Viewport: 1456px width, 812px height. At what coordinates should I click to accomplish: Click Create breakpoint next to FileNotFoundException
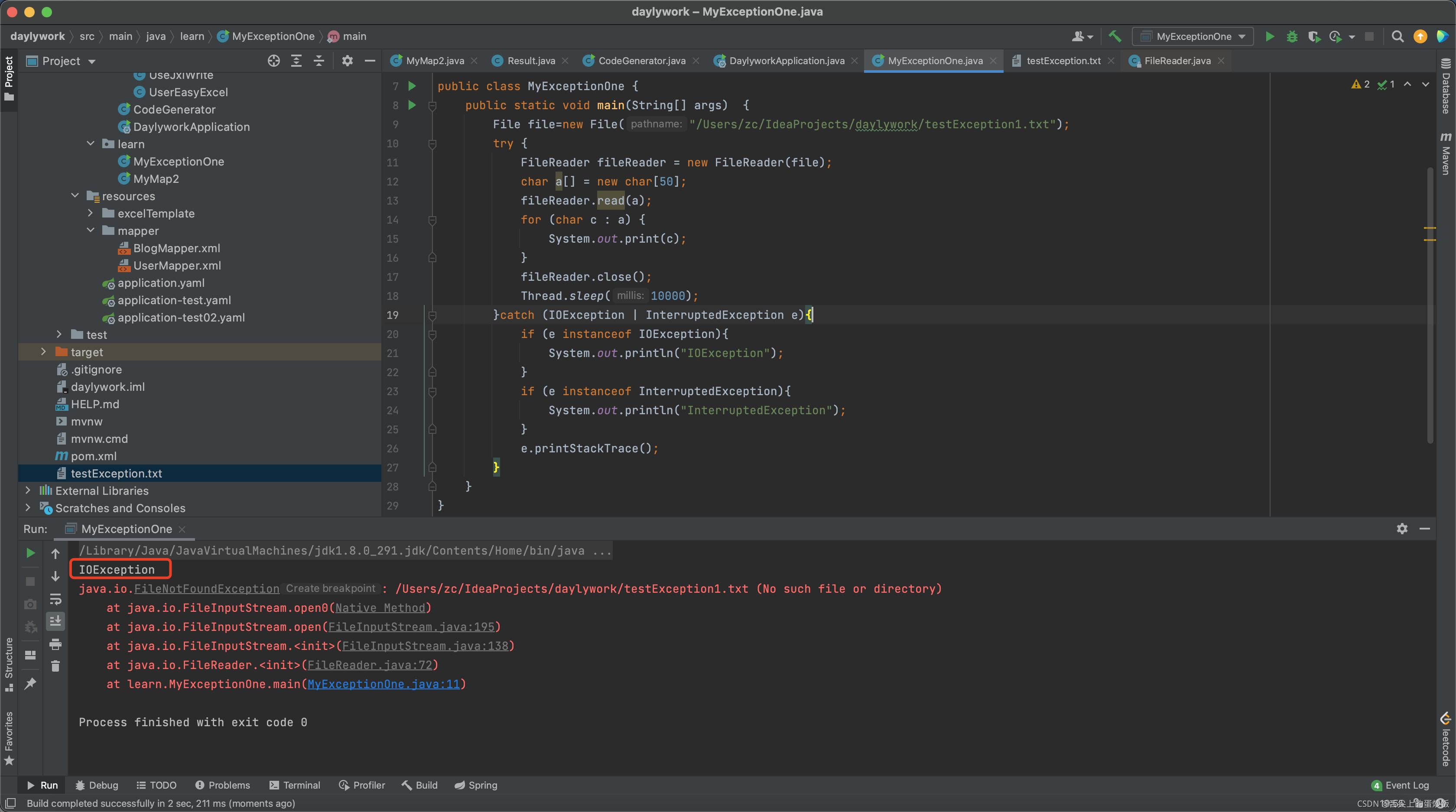330,589
